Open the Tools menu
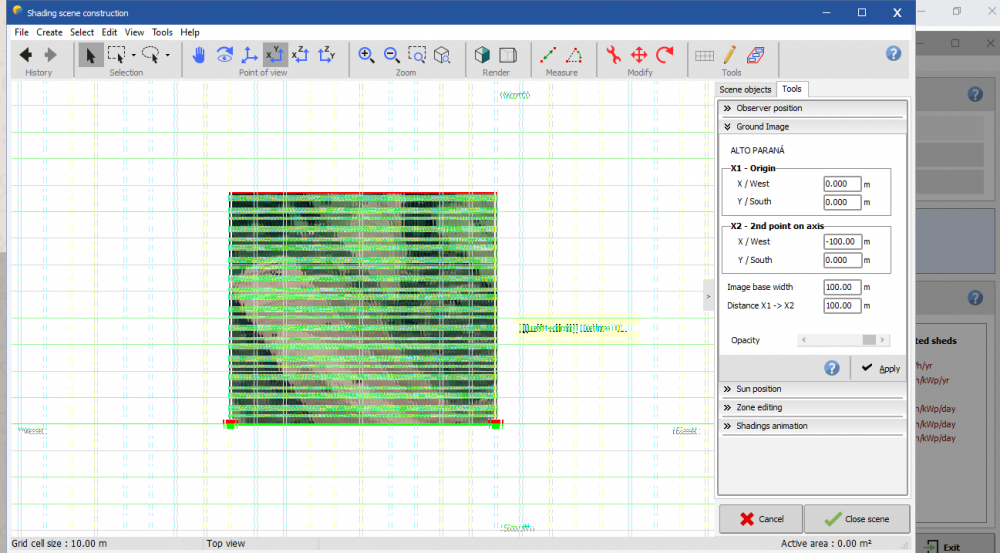 [x=162, y=33]
